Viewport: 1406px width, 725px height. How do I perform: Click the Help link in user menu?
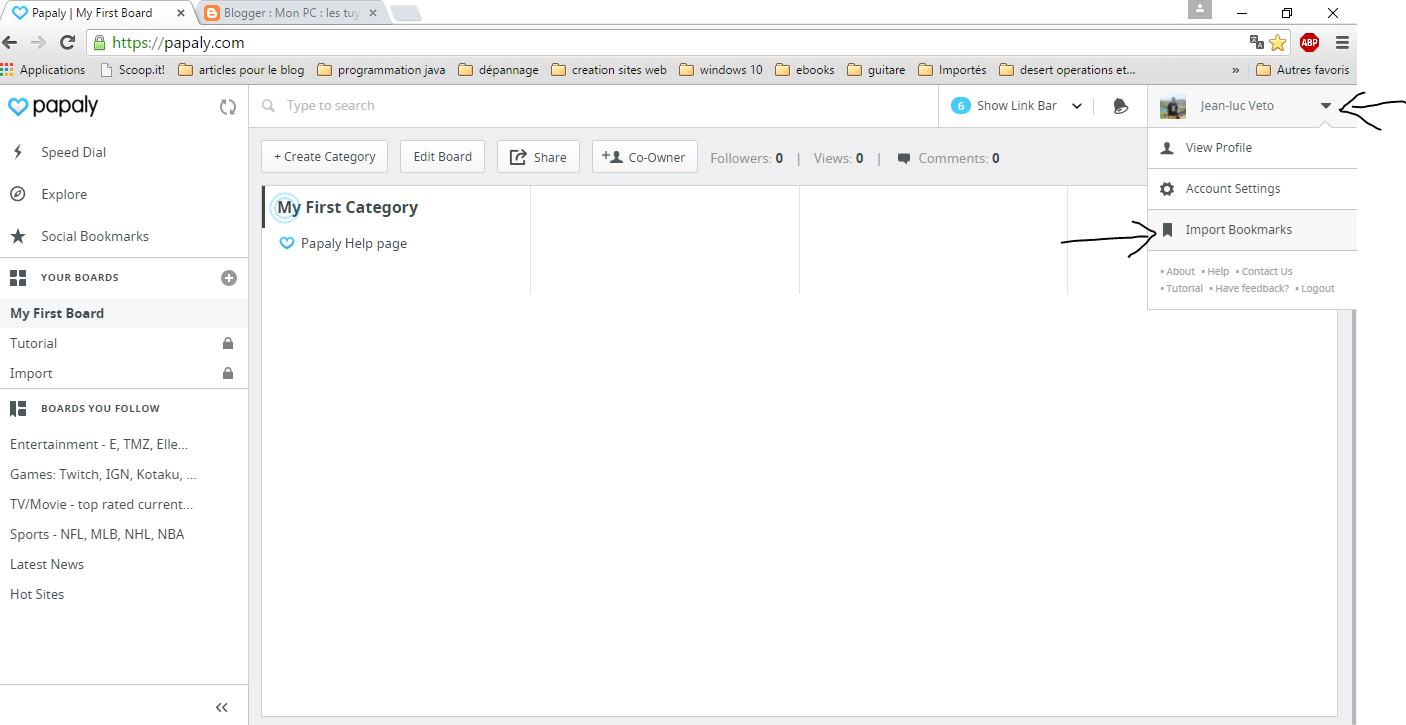(x=1217, y=271)
